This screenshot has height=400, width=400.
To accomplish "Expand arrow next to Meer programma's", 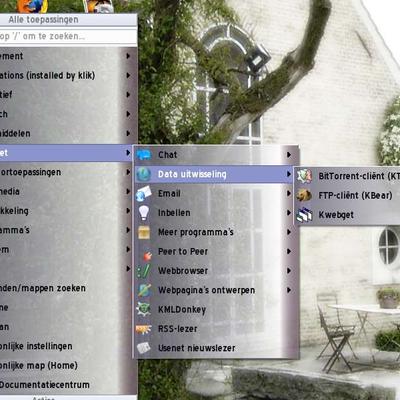I will [289, 232].
